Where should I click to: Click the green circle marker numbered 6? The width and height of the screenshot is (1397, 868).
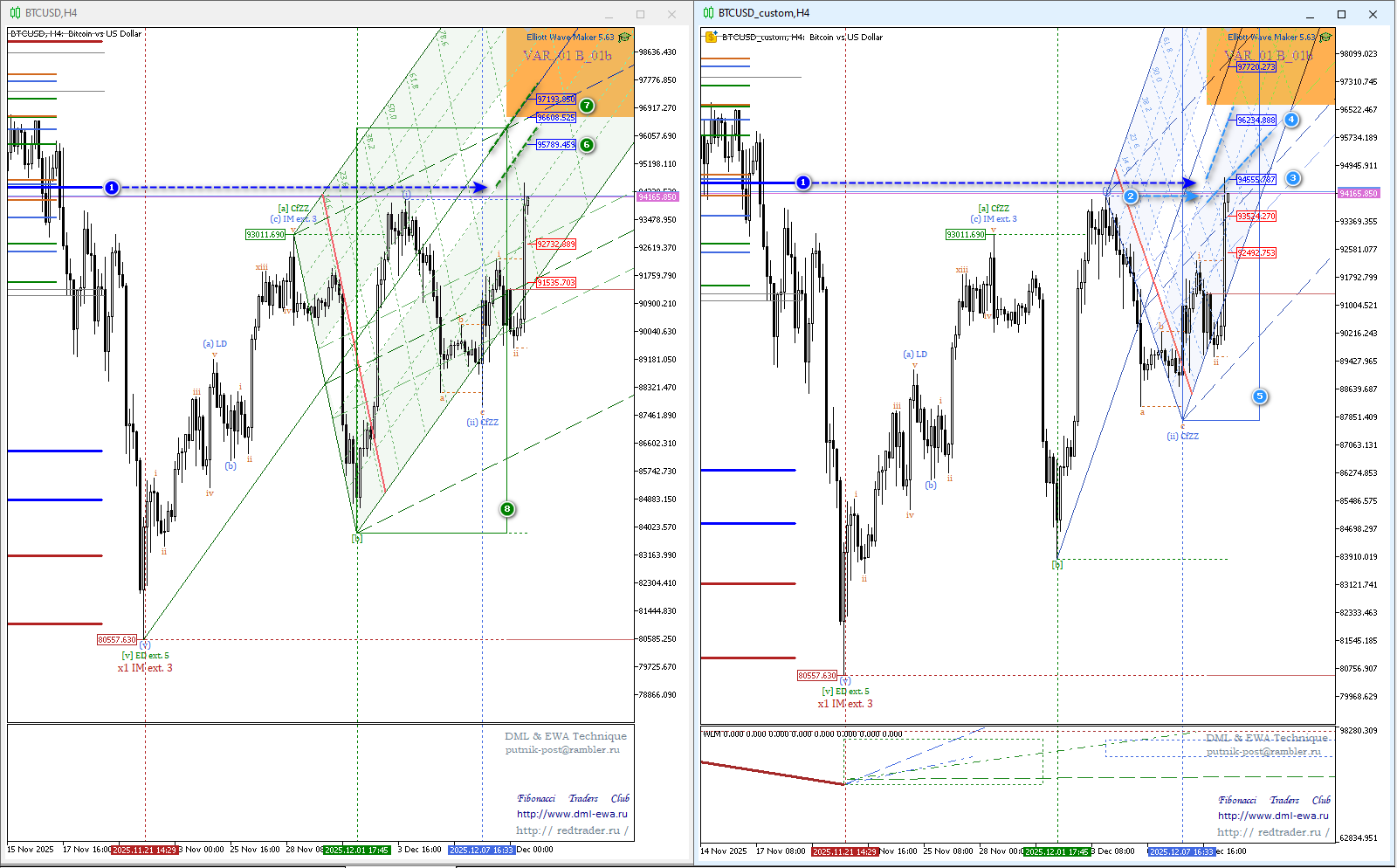(x=587, y=145)
